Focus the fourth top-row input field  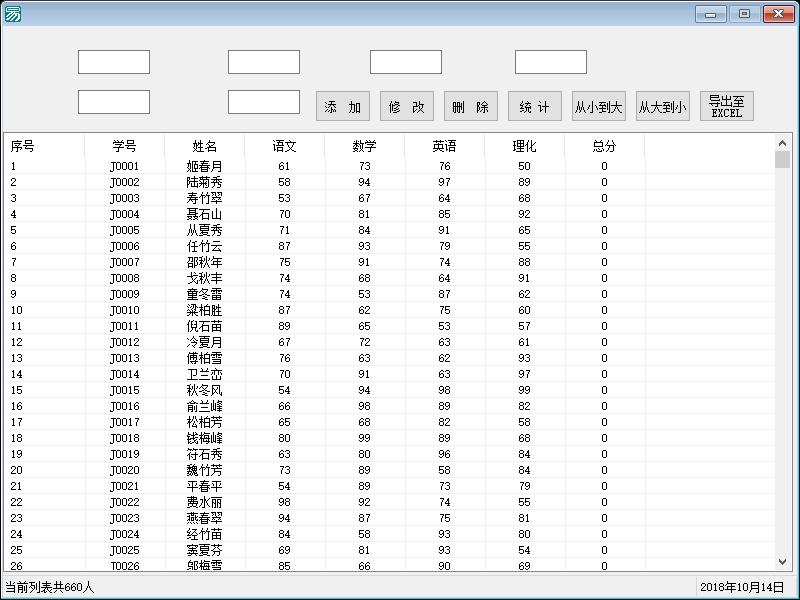tap(551, 62)
